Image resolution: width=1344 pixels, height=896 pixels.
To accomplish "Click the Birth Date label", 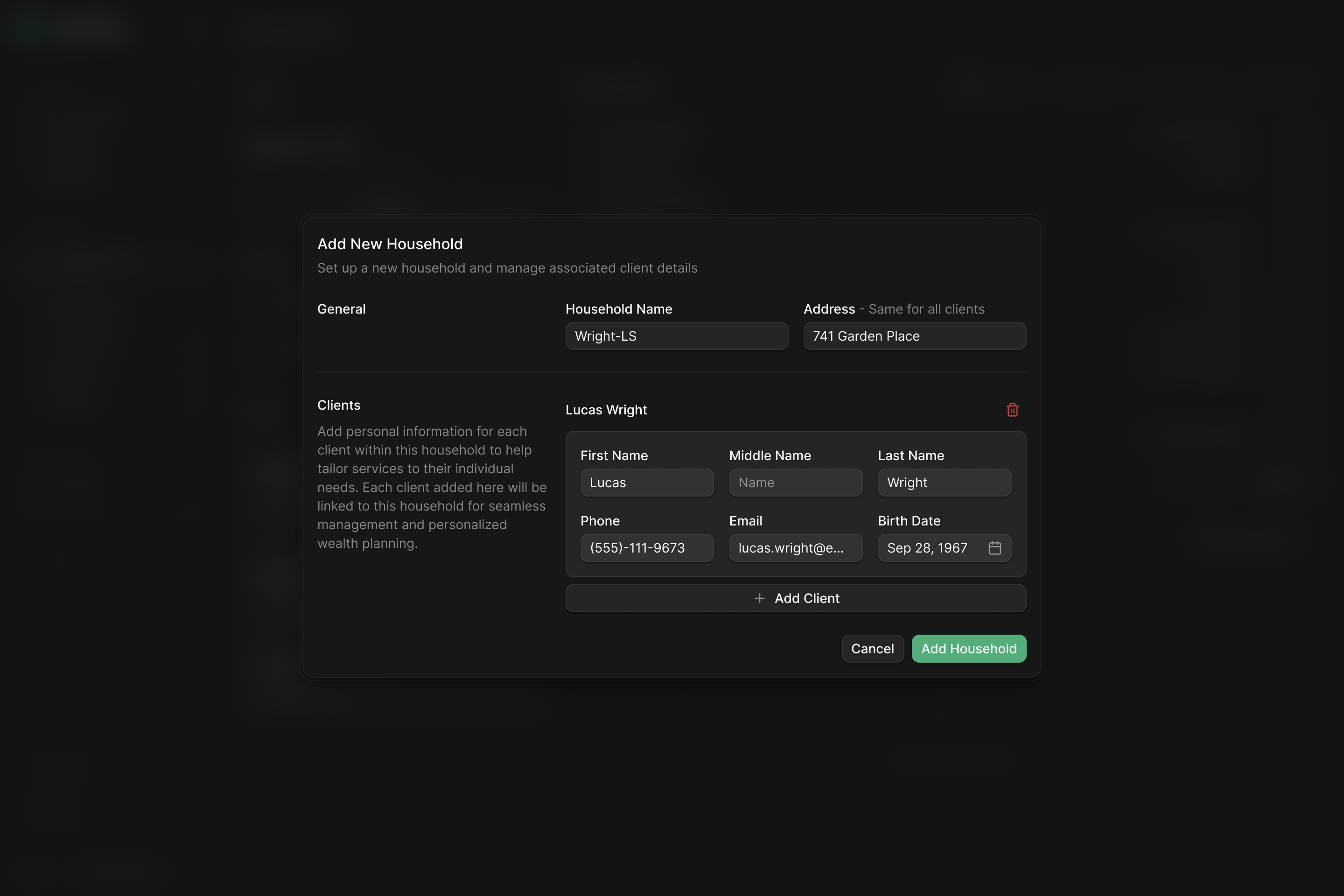I will 909,521.
